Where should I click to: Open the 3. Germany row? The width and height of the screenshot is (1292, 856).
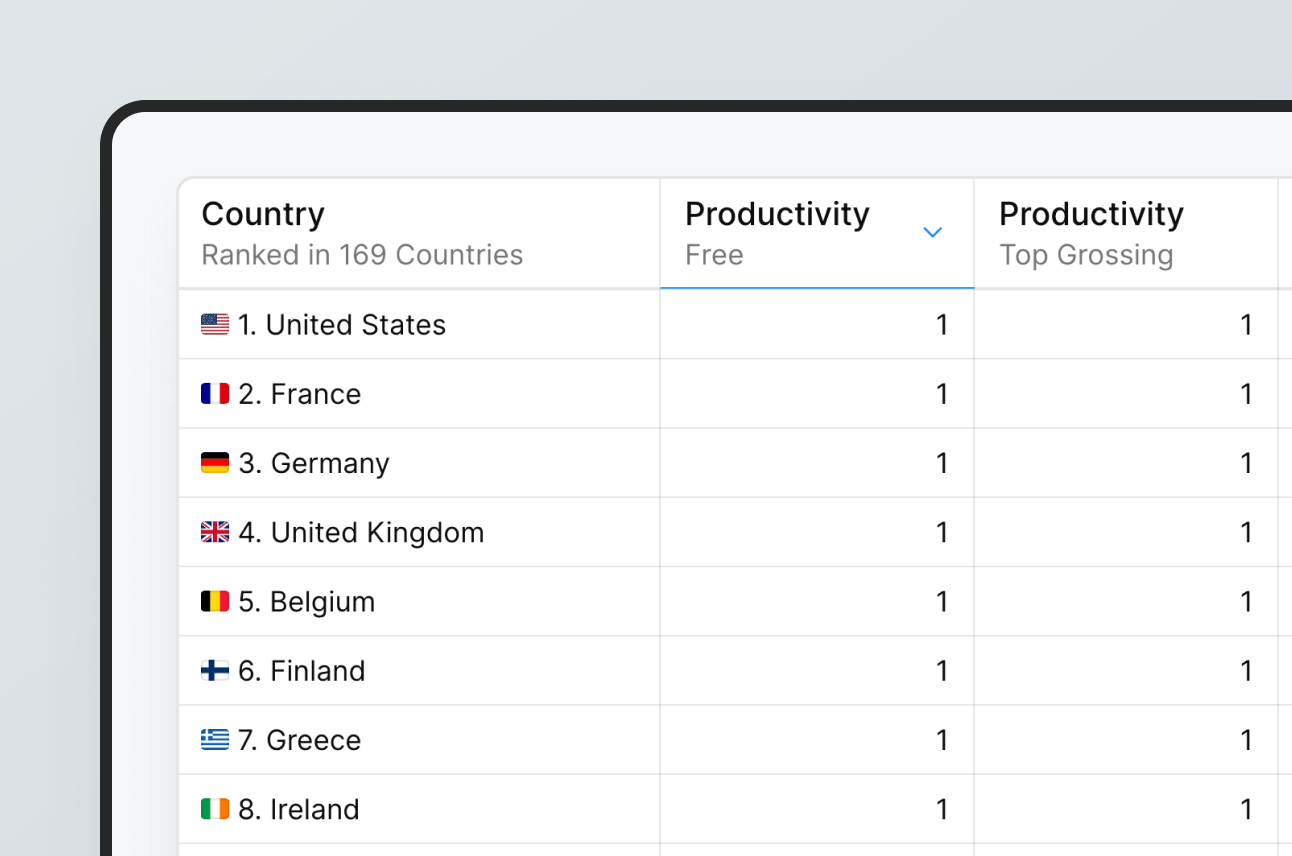pyautogui.click(x=329, y=463)
